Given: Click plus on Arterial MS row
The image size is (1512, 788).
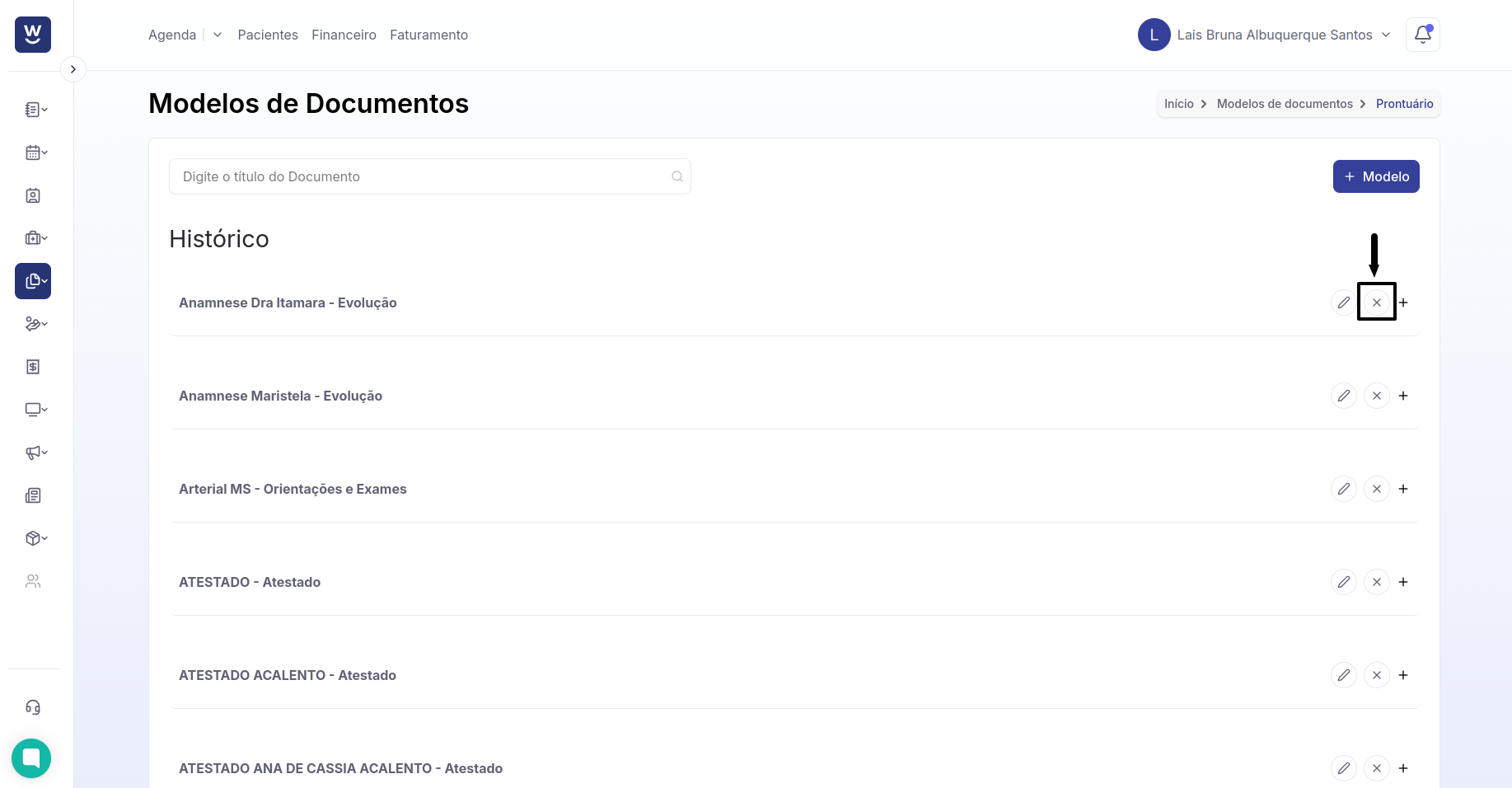Looking at the screenshot, I should [1403, 489].
